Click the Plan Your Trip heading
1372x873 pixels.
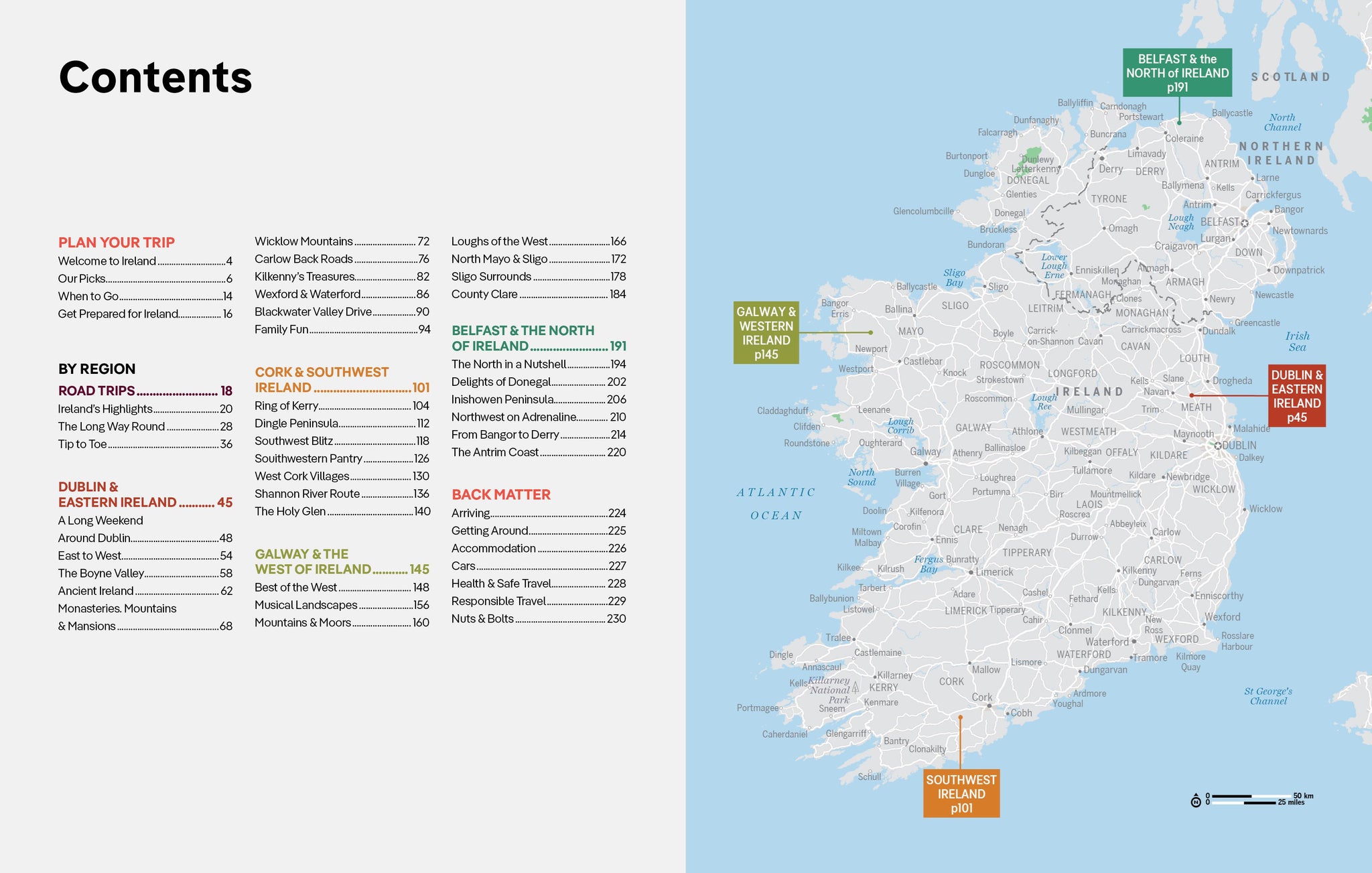point(116,243)
